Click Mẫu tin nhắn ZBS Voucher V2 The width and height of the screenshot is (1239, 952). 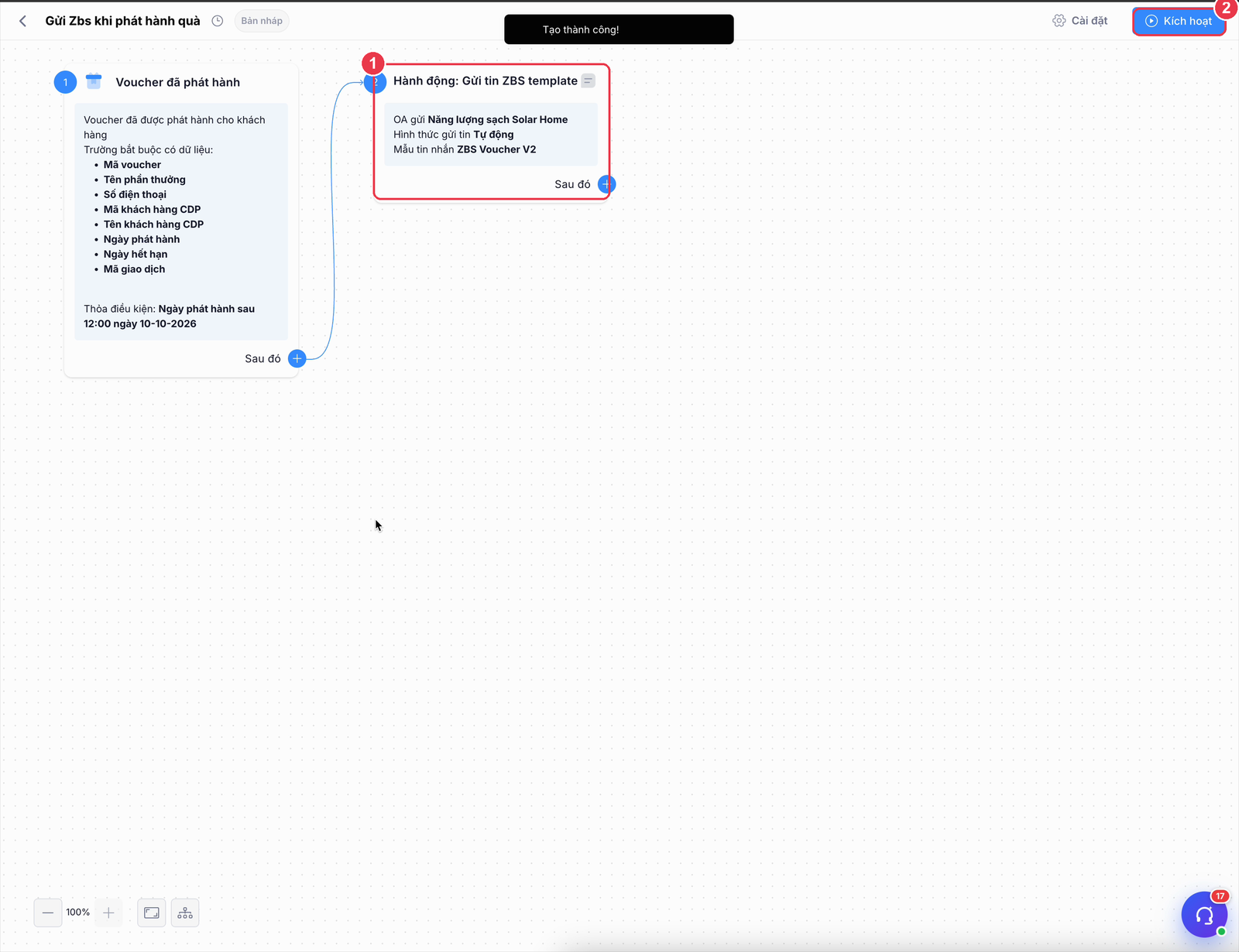coord(465,149)
